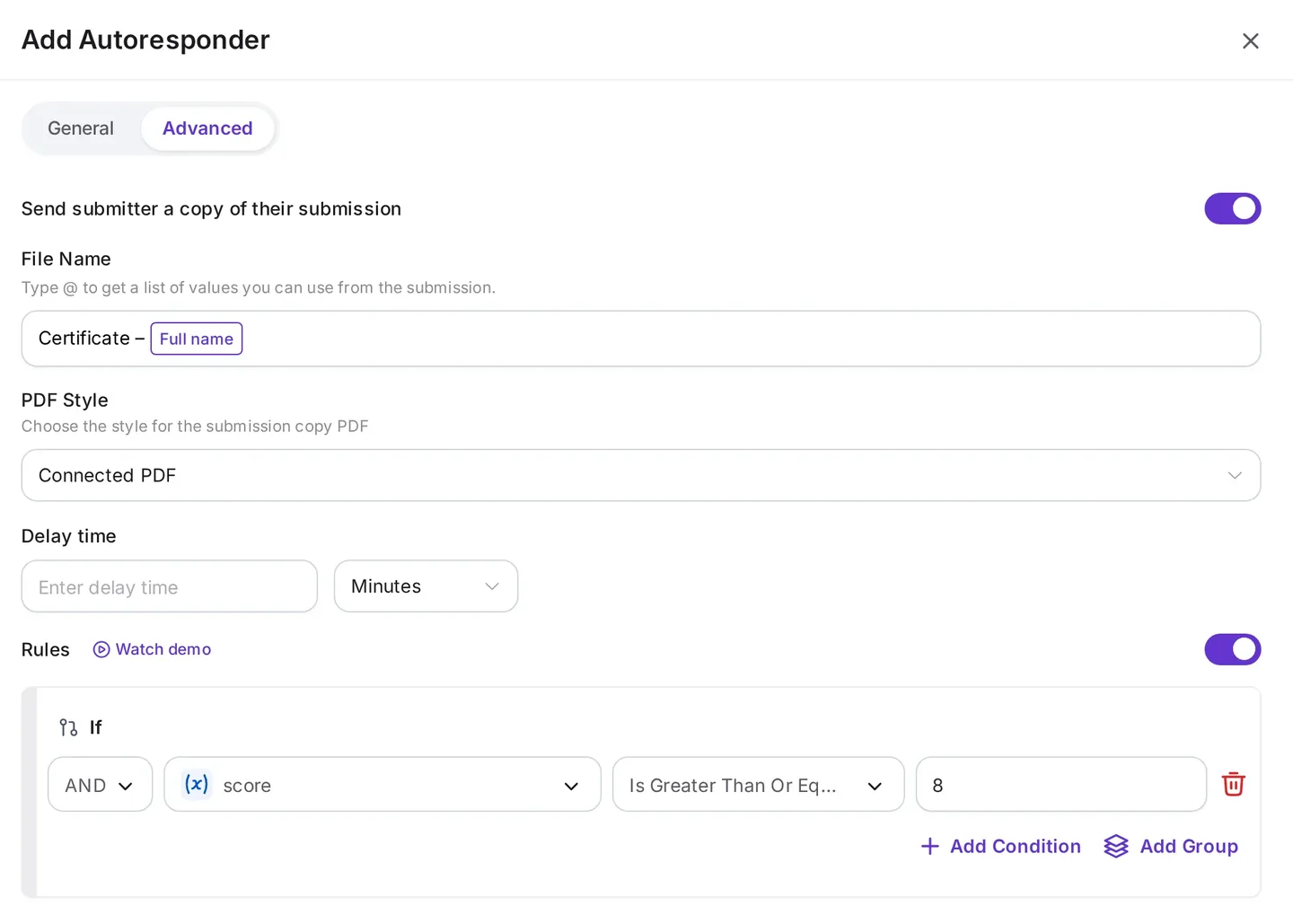
Task: Open the score field dropdown
Action: [x=383, y=785]
